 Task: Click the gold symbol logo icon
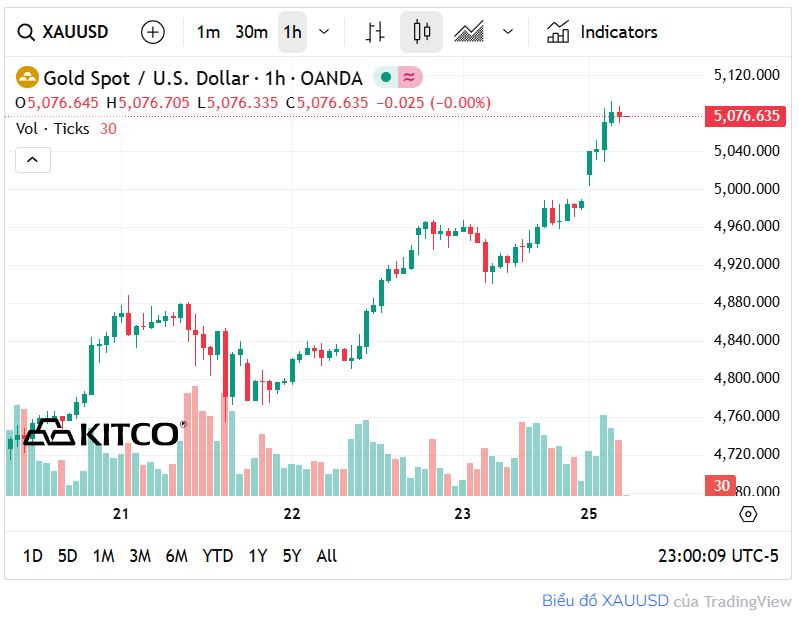tap(27, 77)
